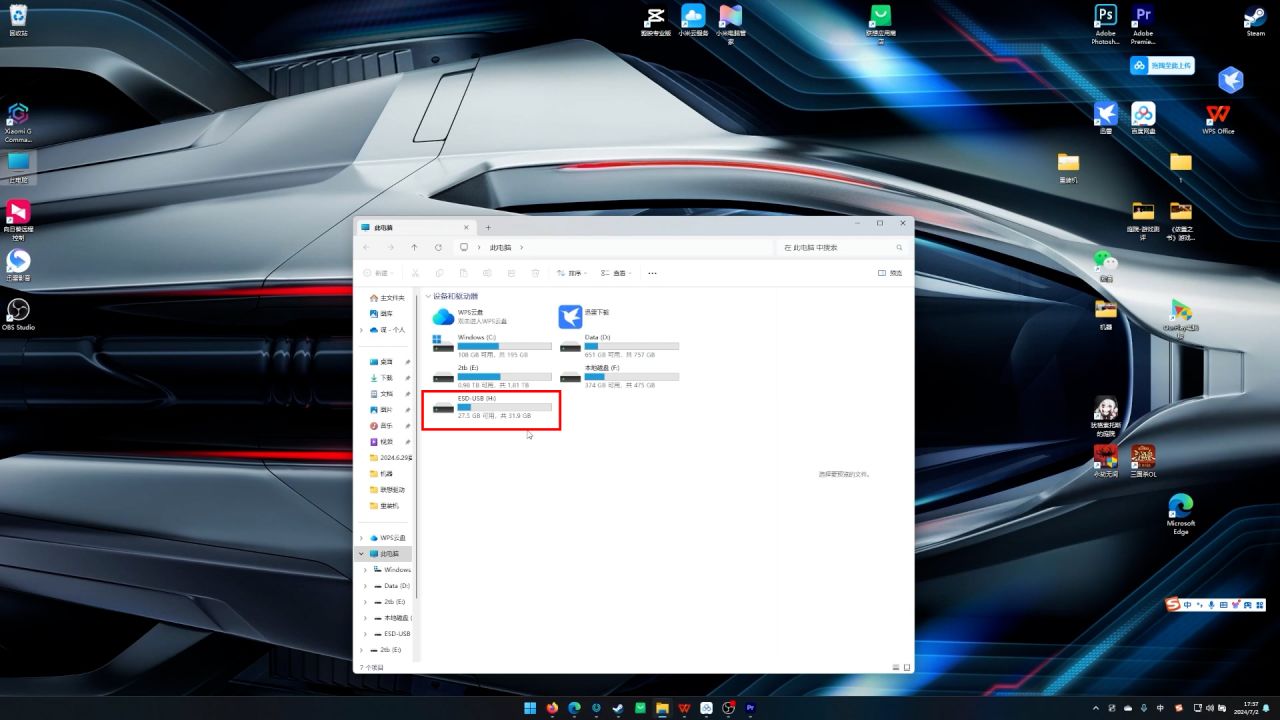
Task: Open the Recycle Bin on the desktop
Action: tap(18, 20)
